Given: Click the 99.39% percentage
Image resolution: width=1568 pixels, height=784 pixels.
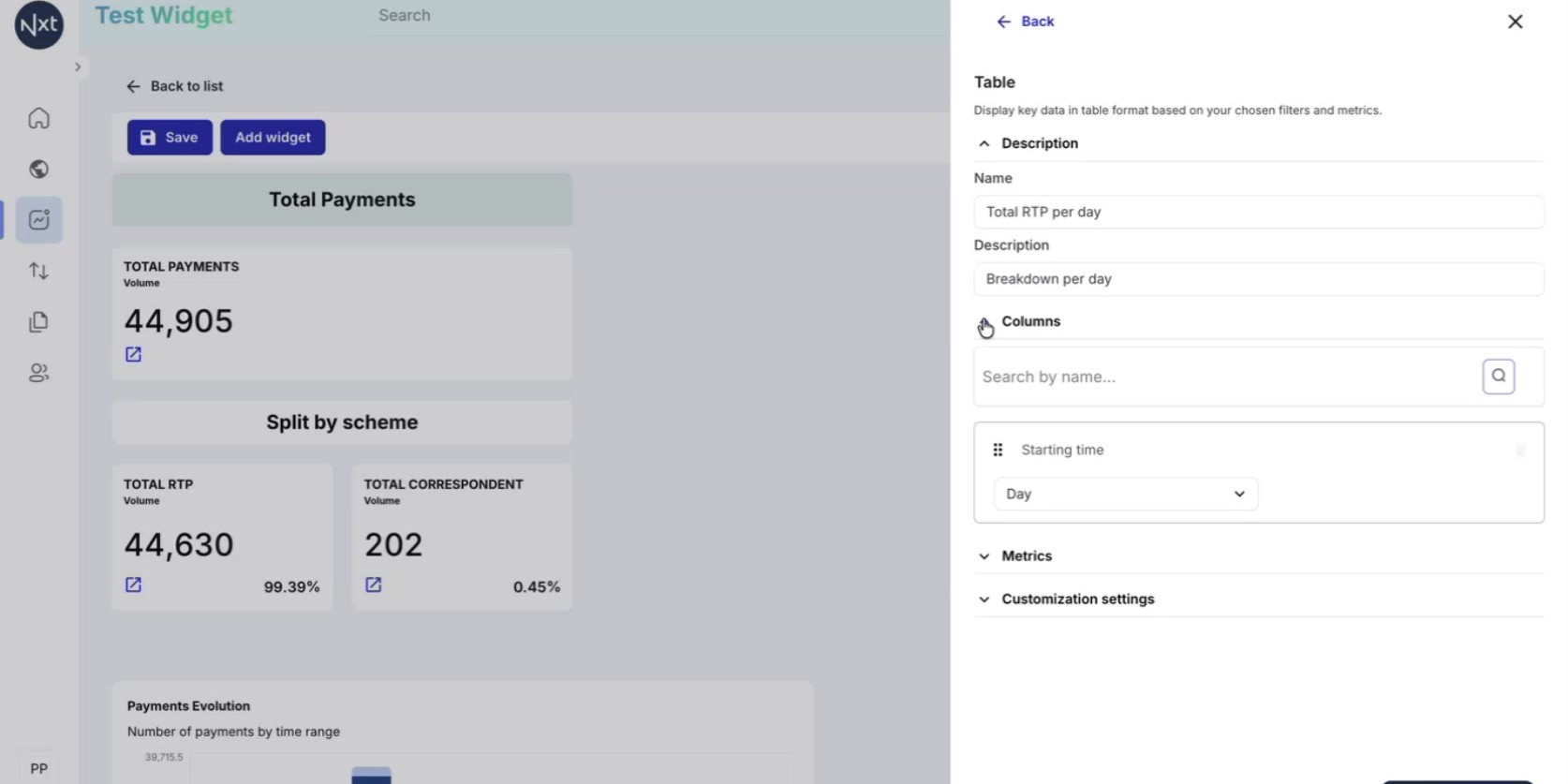Looking at the screenshot, I should click(x=291, y=587).
